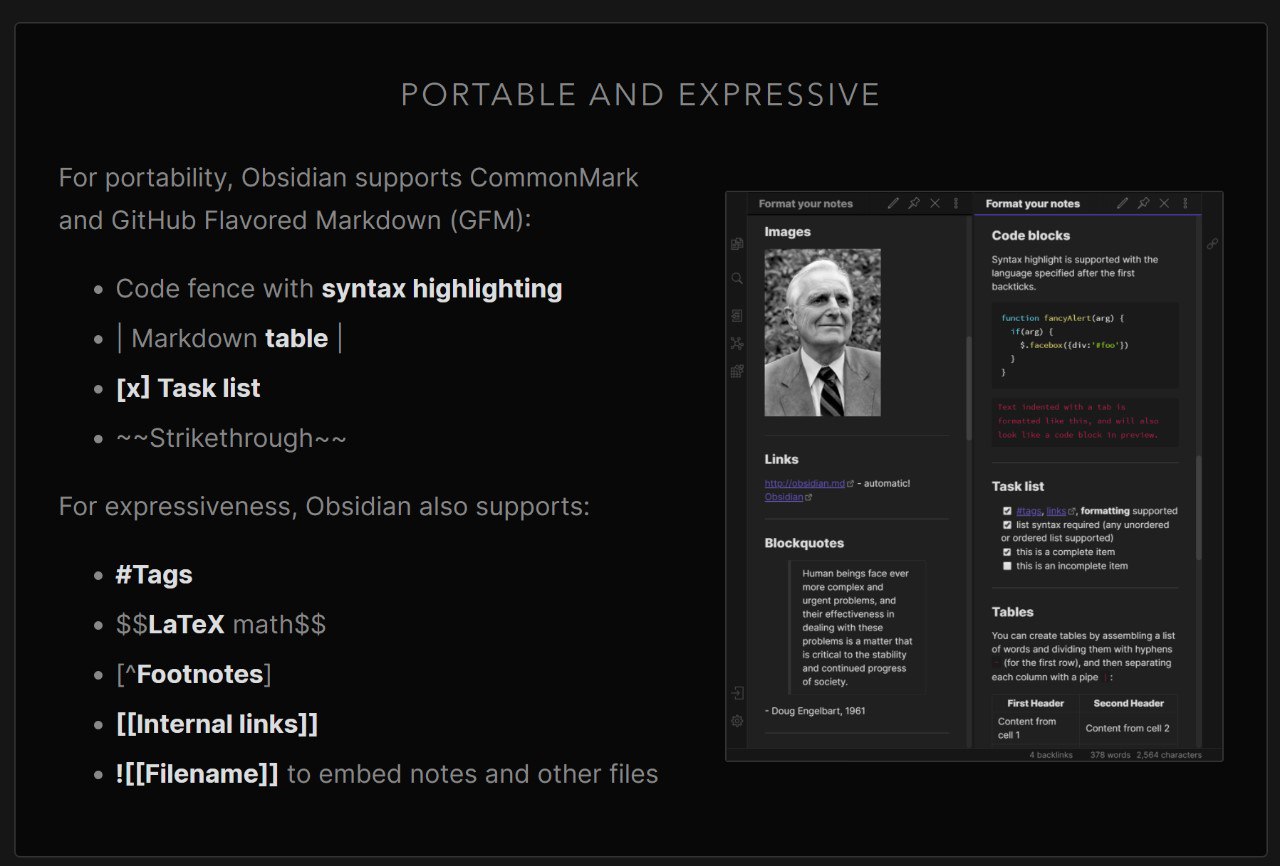Image resolution: width=1280 pixels, height=866 pixels.
Task: Click the link icon on the right sidebar
Action: pos(1212,243)
